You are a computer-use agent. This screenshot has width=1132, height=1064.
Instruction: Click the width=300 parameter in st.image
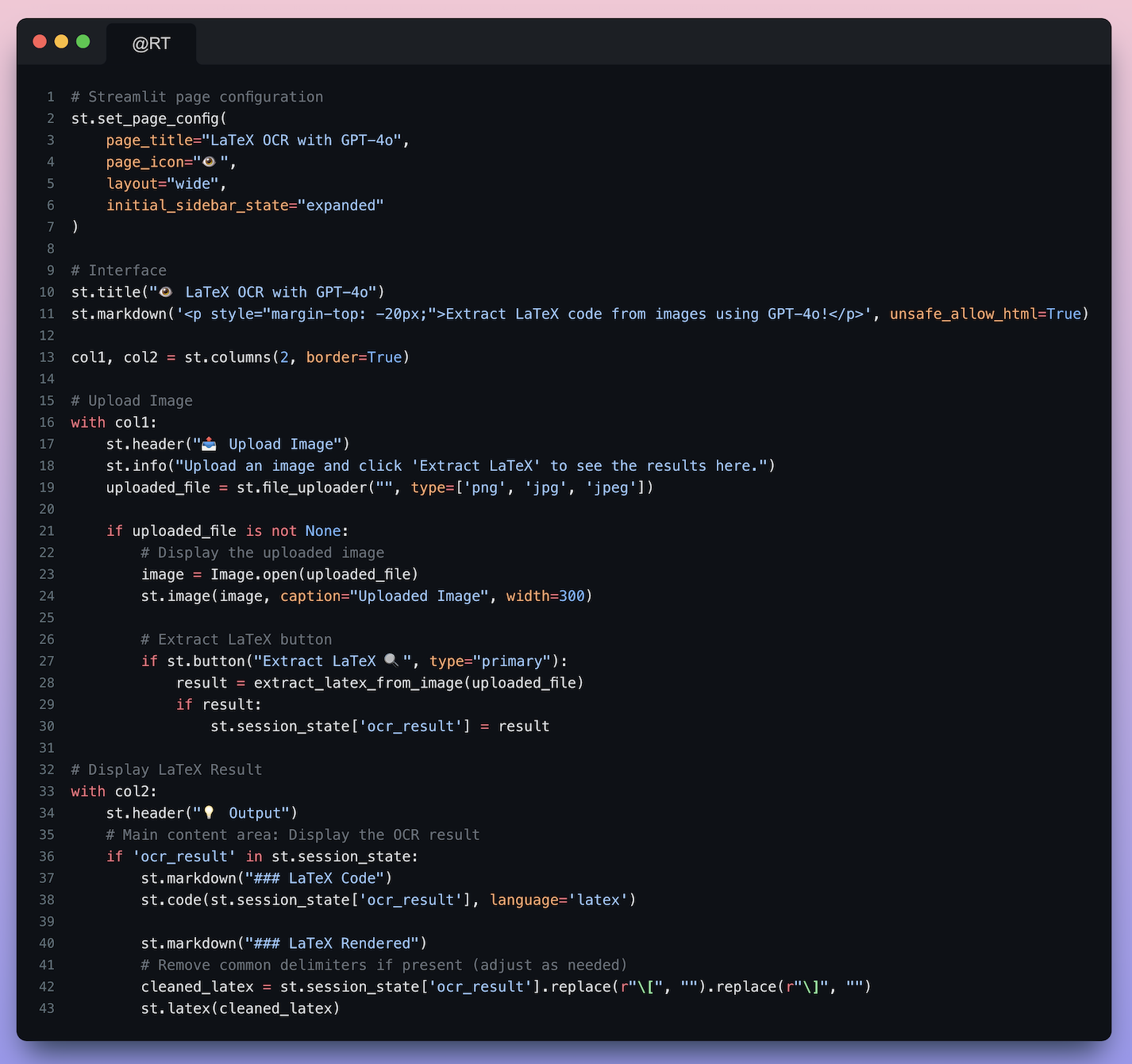click(545, 596)
